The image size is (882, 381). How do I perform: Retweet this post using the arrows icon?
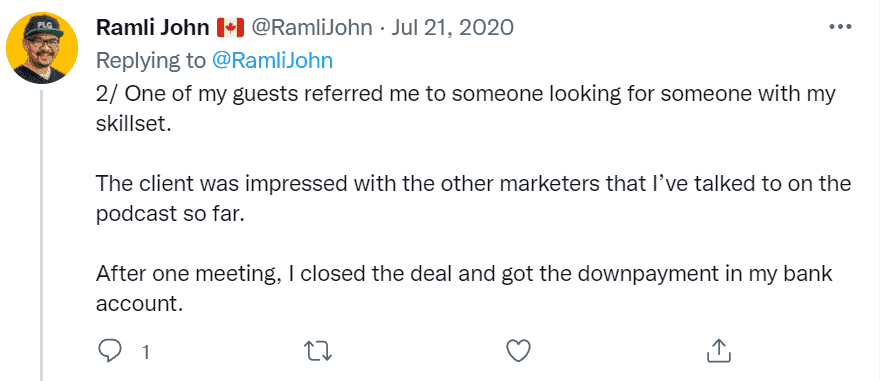click(x=318, y=351)
